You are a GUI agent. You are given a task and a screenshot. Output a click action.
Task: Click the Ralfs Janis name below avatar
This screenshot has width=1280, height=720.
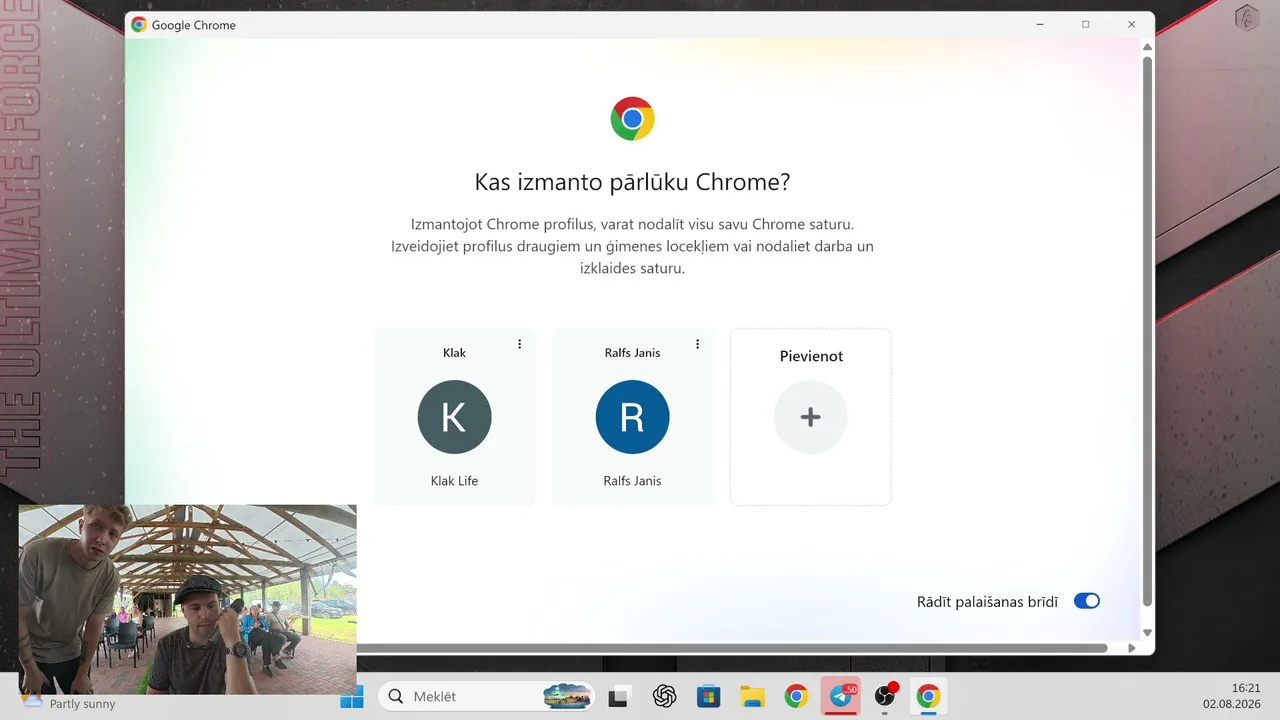(x=632, y=481)
